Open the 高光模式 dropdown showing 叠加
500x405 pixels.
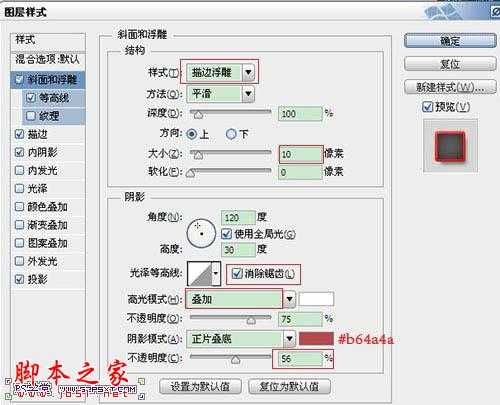point(289,299)
